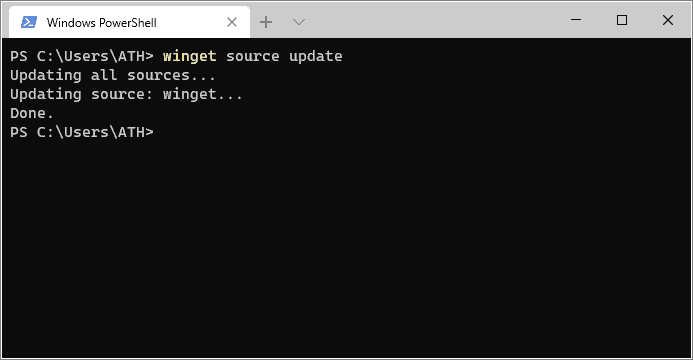Viewport: 693px width, 360px height.
Task: Click the word source in the typed command
Action: [252, 57]
